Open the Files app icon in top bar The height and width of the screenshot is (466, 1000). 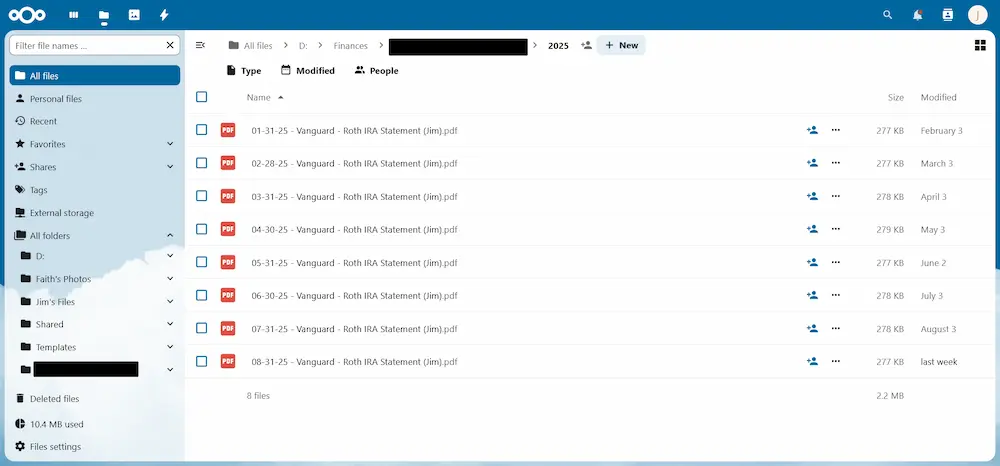(104, 15)
